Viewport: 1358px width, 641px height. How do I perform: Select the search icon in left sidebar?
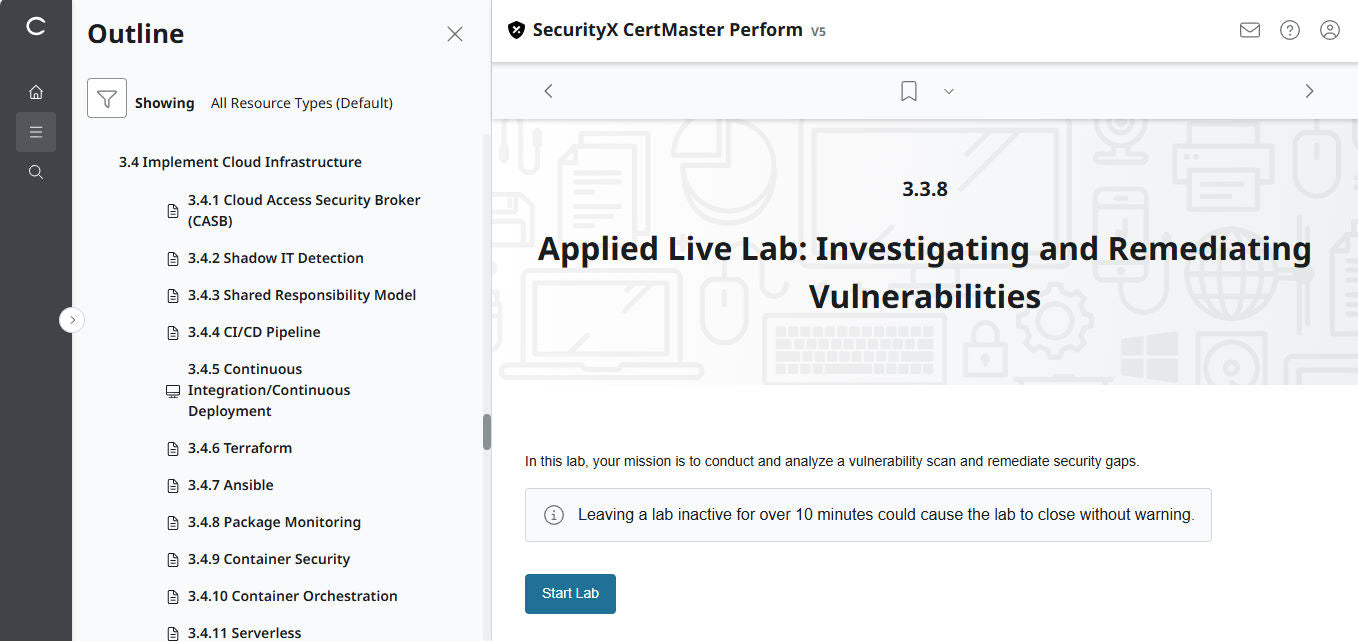36,171
